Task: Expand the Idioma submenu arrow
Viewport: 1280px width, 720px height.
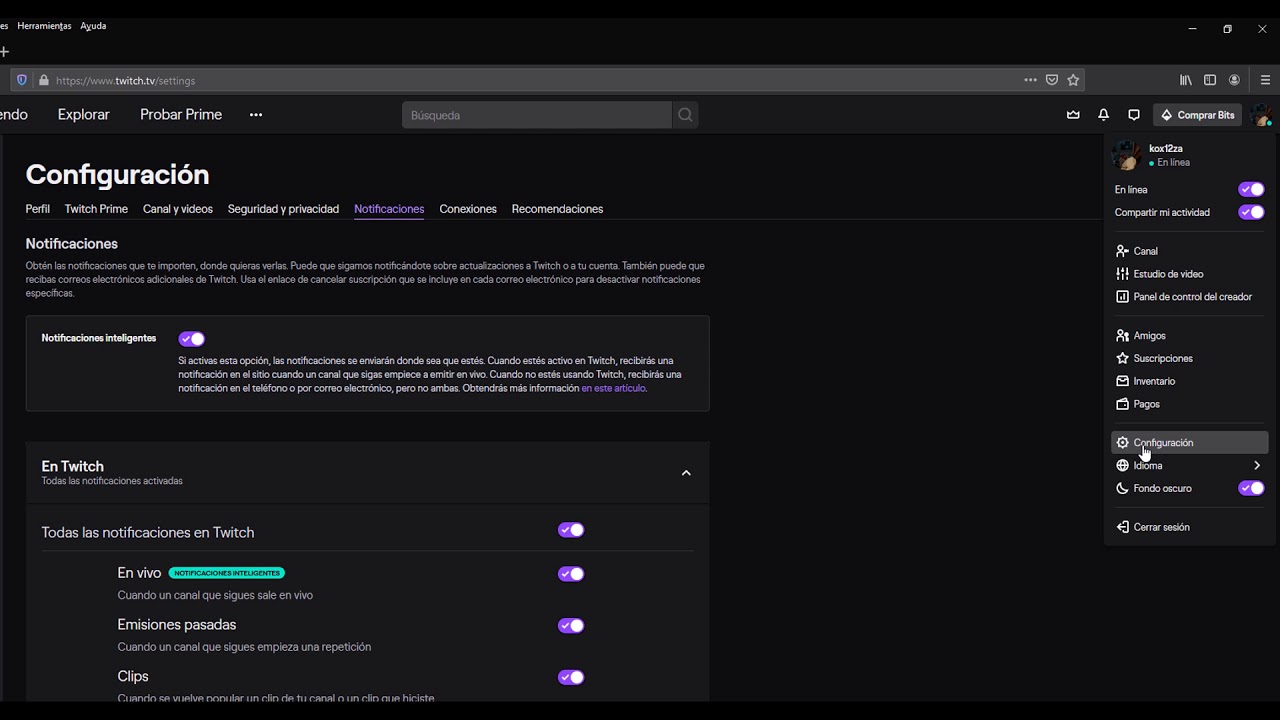Action: click(1257, 466)
